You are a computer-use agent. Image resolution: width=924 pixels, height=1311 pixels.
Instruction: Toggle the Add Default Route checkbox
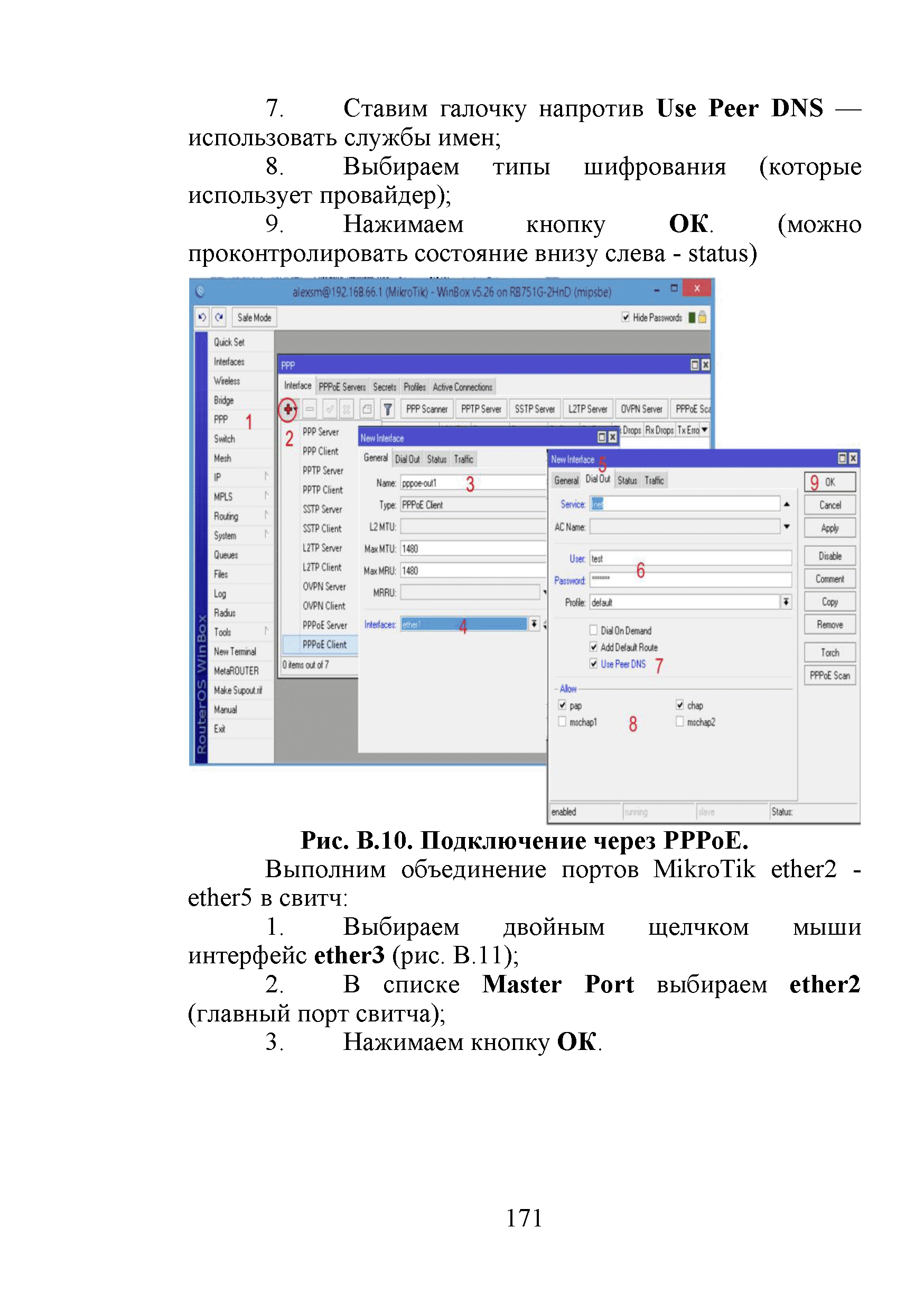pyautogui.click(x=594, y=646)
